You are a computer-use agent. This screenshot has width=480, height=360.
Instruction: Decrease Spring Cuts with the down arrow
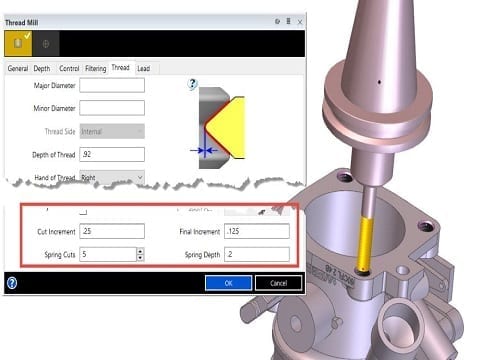(140, 258)
